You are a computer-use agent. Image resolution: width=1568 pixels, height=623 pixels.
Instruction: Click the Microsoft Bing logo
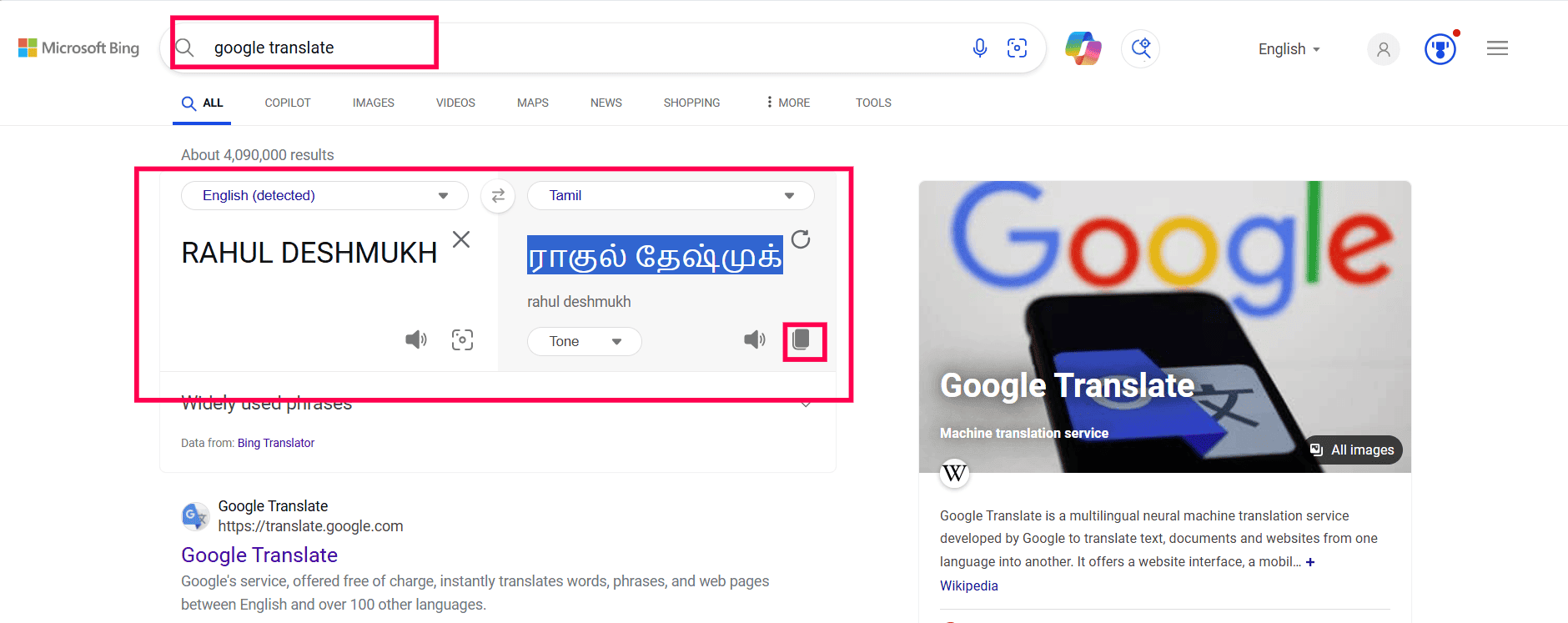click(x=78, y=48)
